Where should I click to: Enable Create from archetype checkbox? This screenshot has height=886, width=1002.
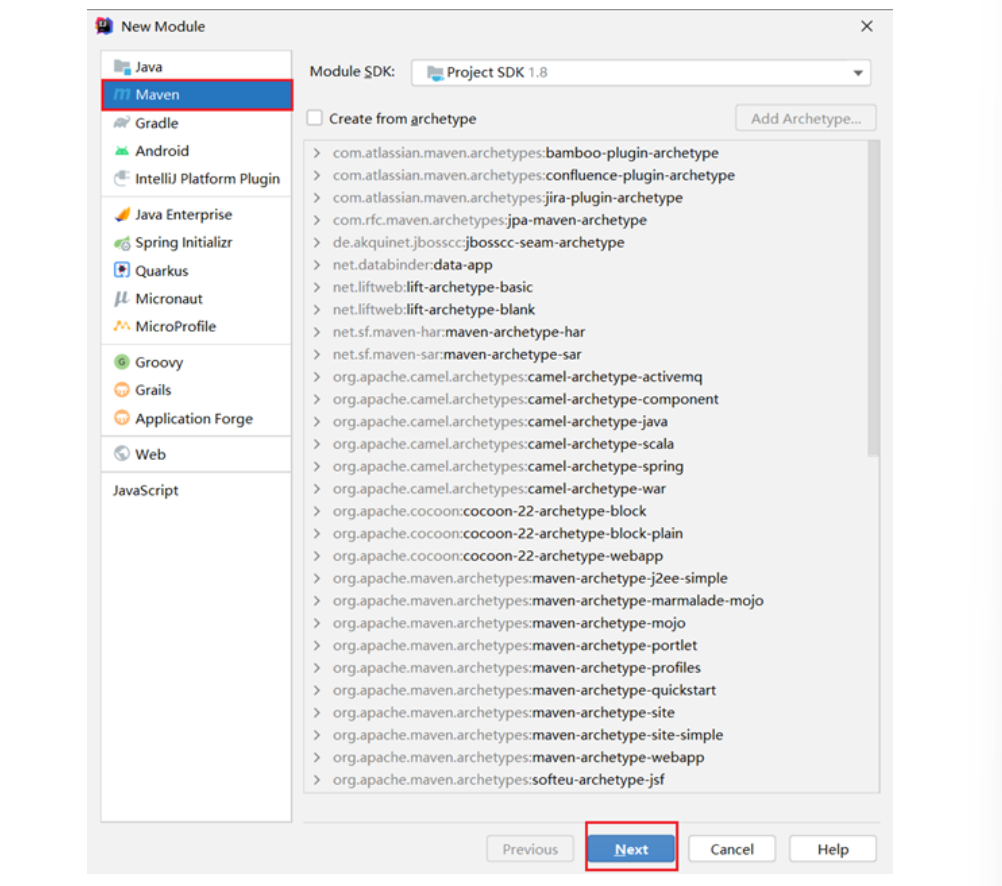click(314, 118)
